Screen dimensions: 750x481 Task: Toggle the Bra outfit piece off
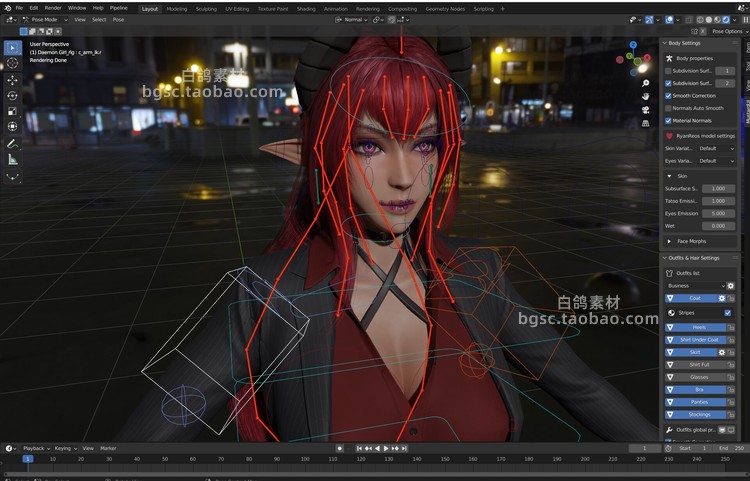[x=695, y=390]
